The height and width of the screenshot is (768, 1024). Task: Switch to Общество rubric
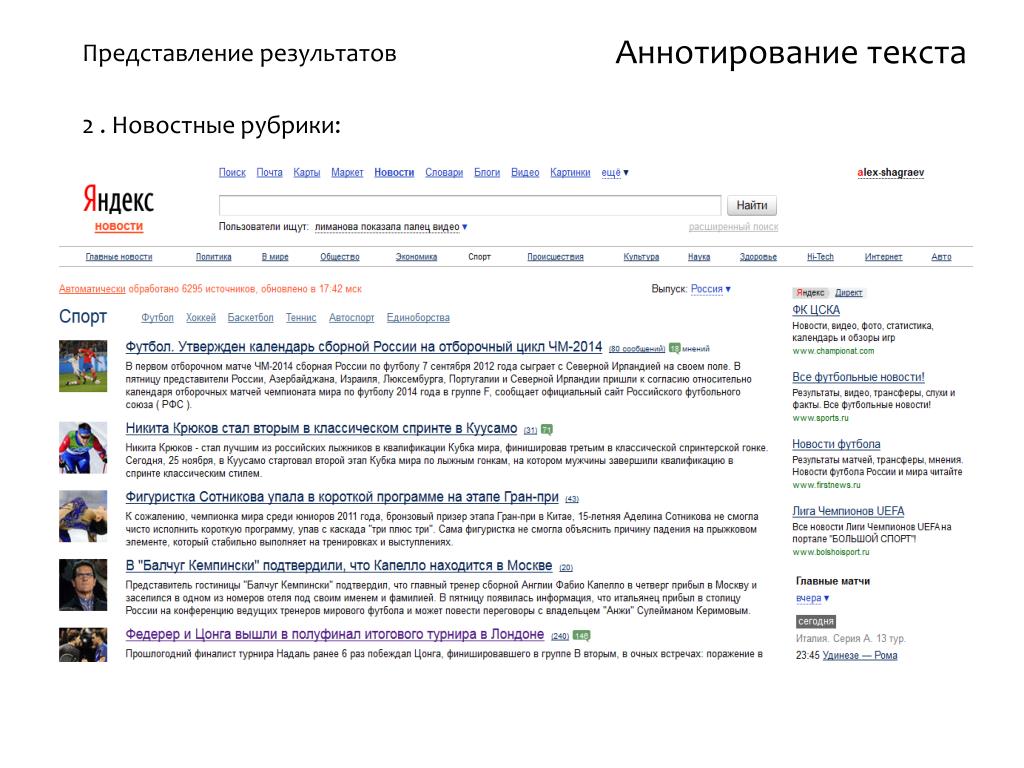pos(340,257)
